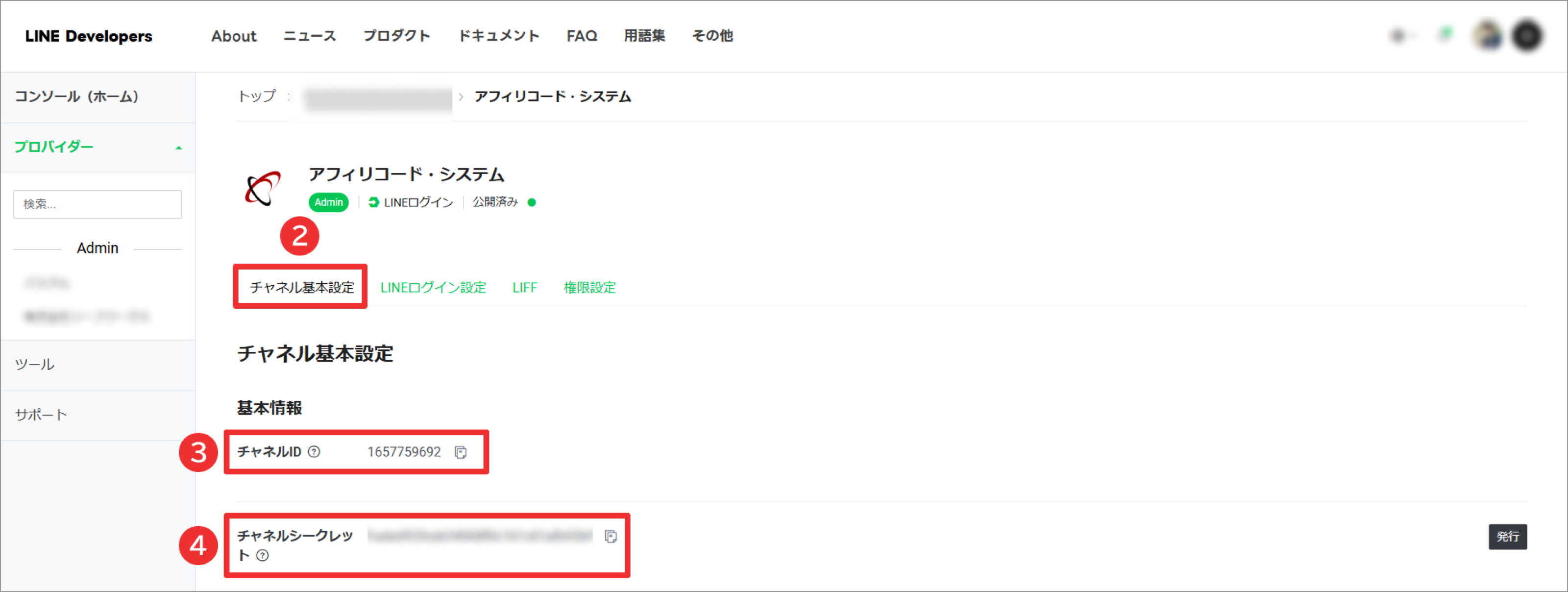Collapse the プロバイダー section arrow
Image resolution: width=1568 pixels, height=592 pixels.
click(x=179, y=148)
